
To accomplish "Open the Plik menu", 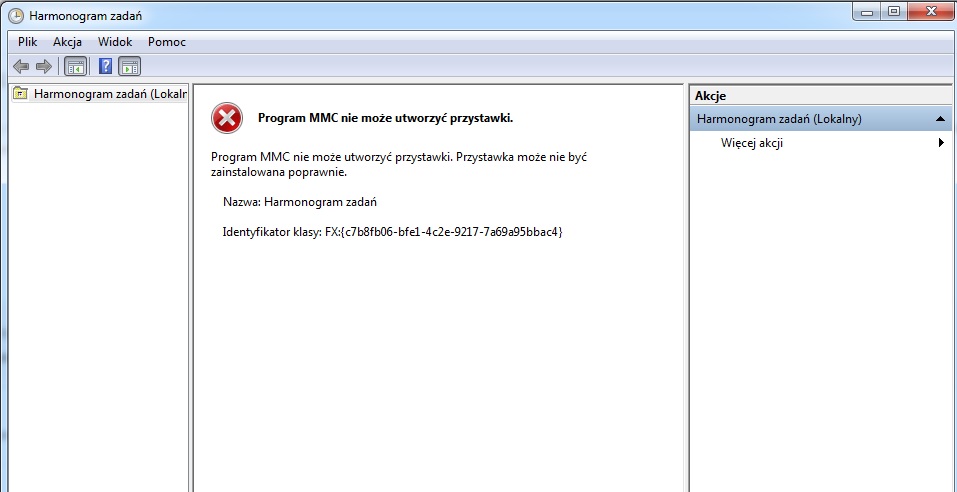I will (27, 42).
